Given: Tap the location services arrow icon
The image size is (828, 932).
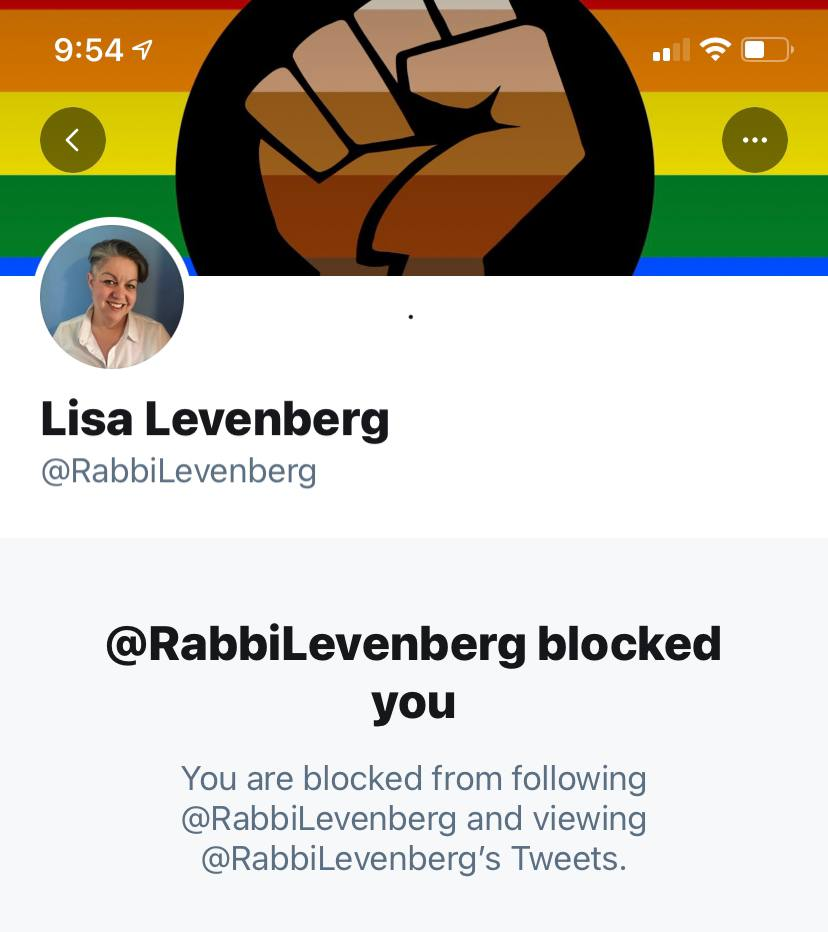Looking at the screenshot, I should click(143, 49).
